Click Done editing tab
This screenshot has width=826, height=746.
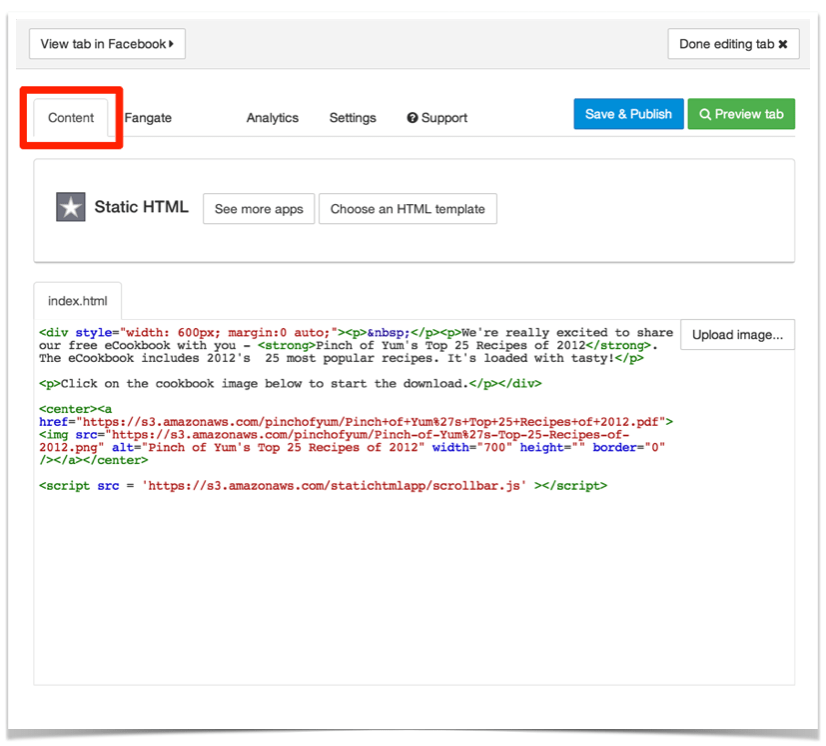tap(733, 44)
